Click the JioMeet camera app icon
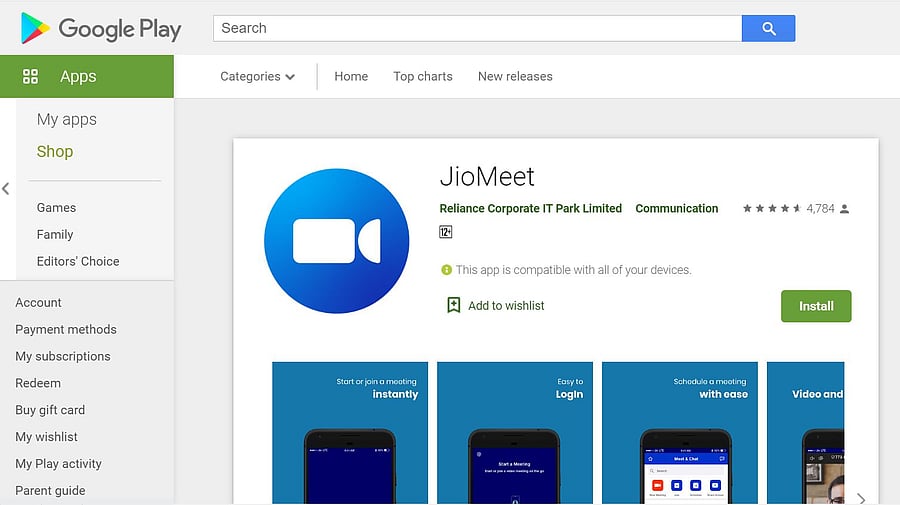 pos(336,241)
